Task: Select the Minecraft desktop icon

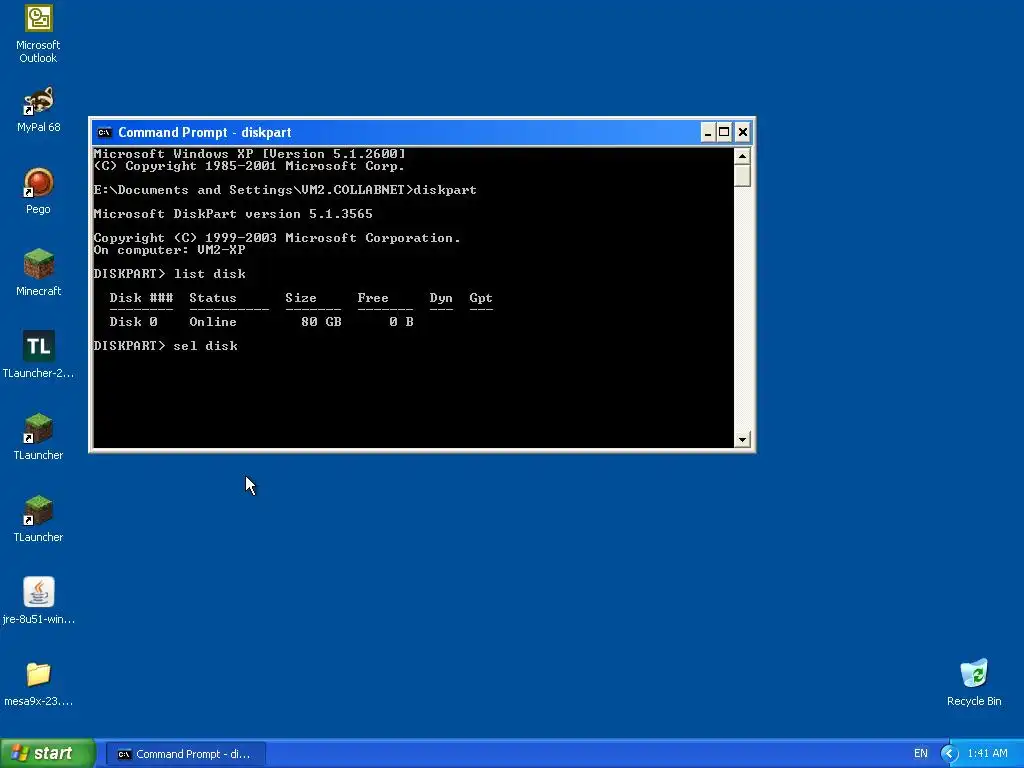Action: click(x=39, y=272)
